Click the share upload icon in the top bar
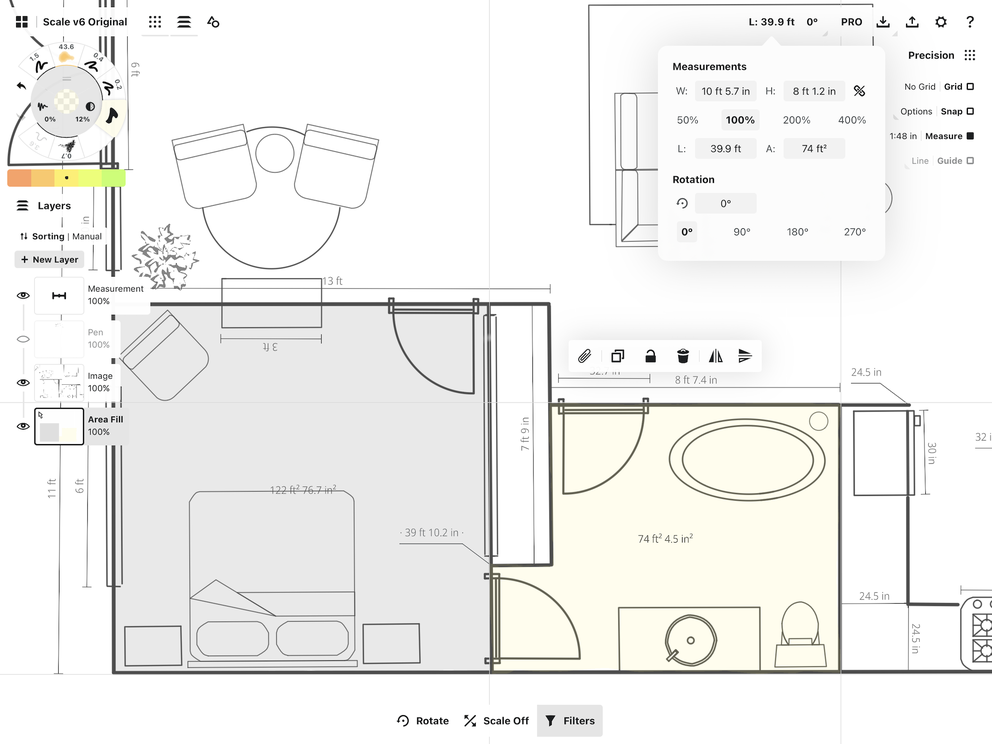Viewport: 992px width, 744px height. point(911,21)
